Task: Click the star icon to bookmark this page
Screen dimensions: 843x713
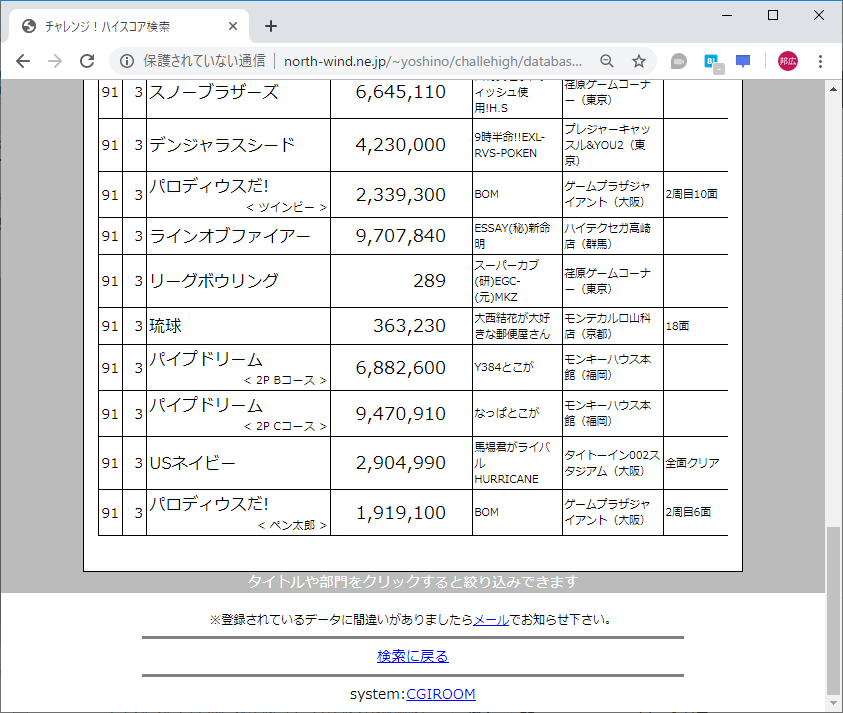Action: click(x=637, y=61)
